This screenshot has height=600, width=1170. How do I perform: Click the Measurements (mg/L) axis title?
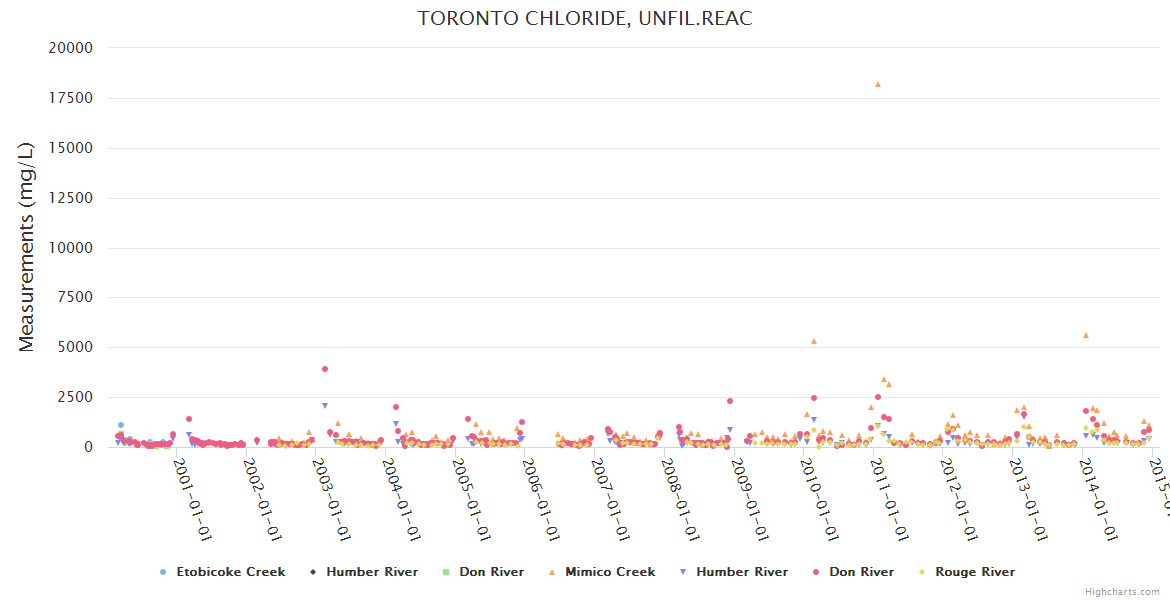27,247
